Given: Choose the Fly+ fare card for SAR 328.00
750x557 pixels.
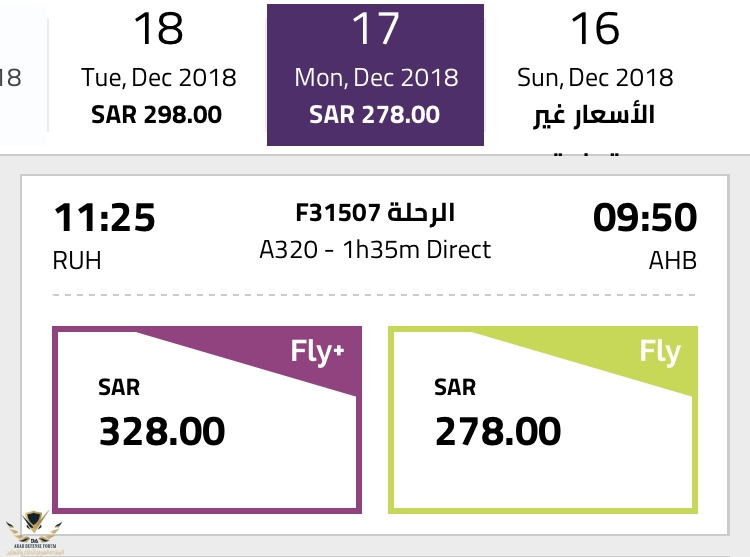Looking at the screenshot, I should point(207,420).
